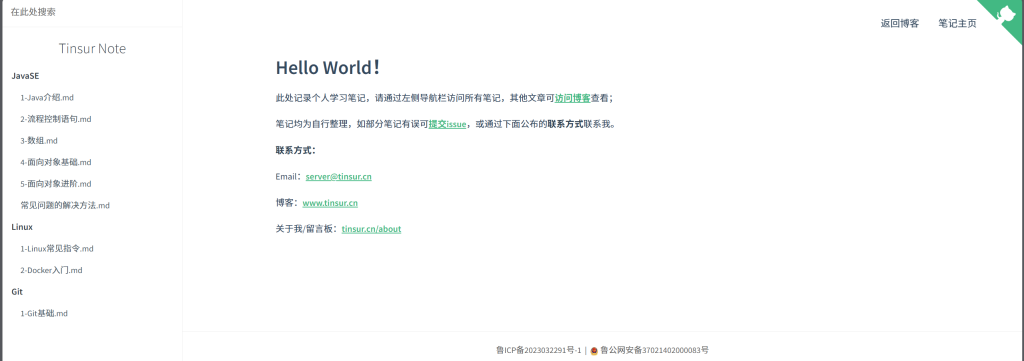Open 2-流程控制语句.md note
The width and height of the screenshot is (1024, 361).
56,119
